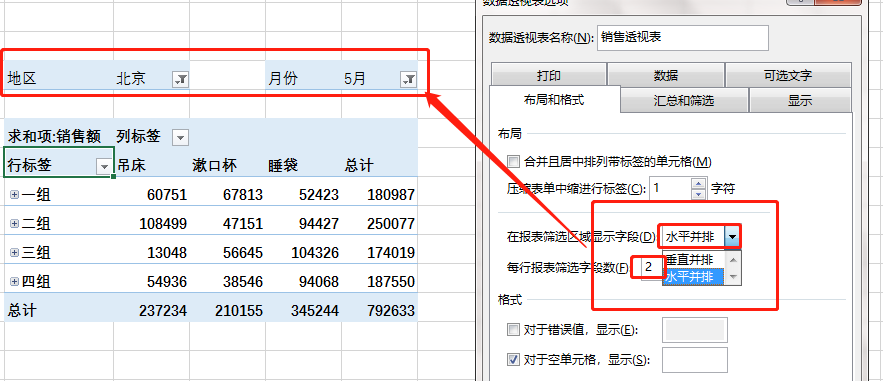The height and width of the screenshot is (381, 883).
Task: Click the 压缩表单中缩进行标签 value field
Action: [670, 188]
